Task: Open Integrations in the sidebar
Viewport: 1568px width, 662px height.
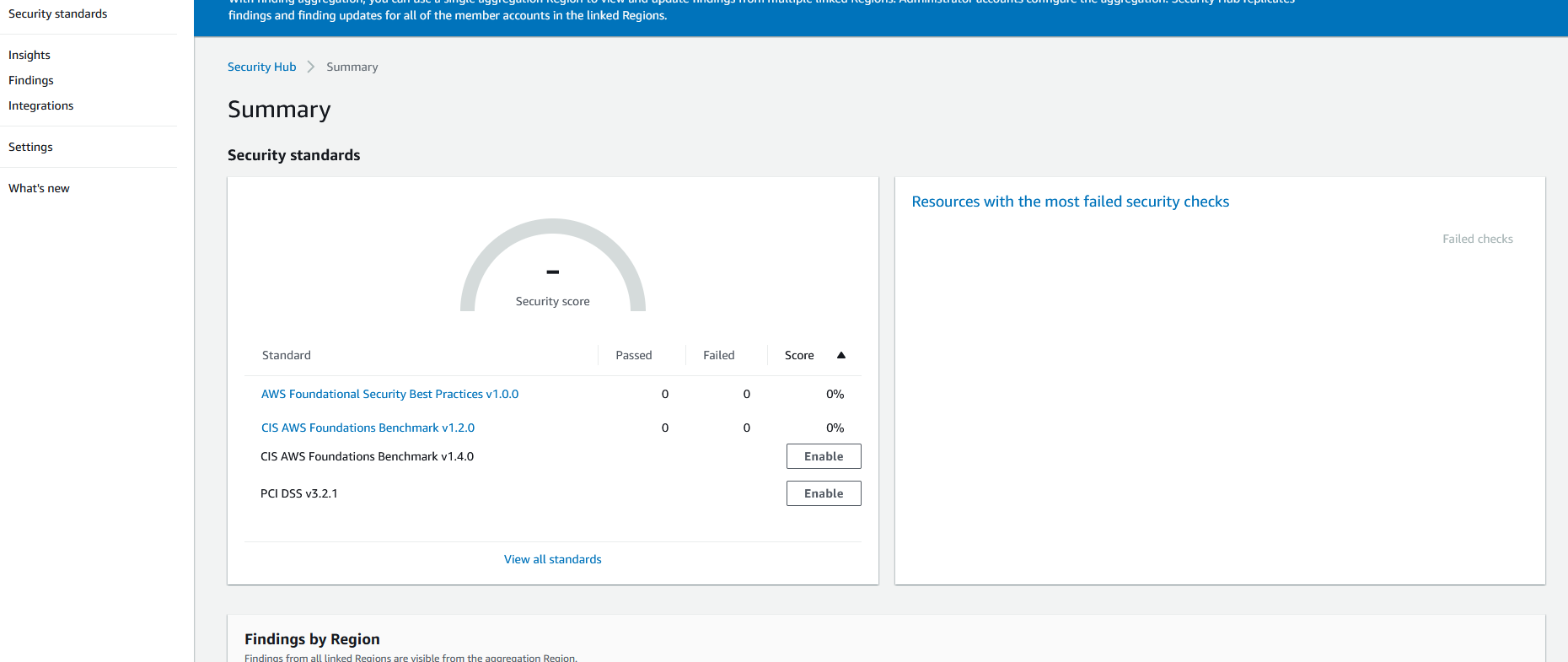Action: (40, 105)
